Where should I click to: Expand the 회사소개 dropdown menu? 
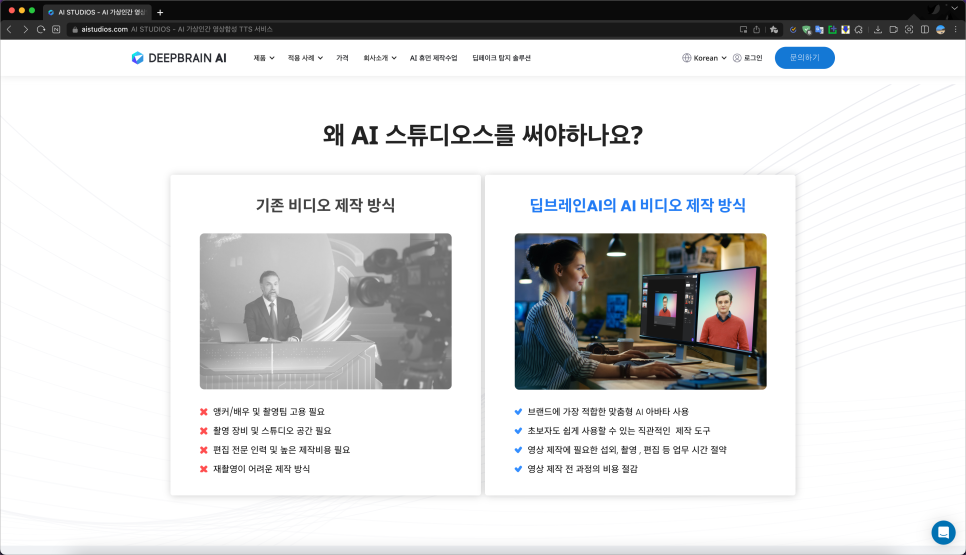pyautogui.click(x=380, y=58)
